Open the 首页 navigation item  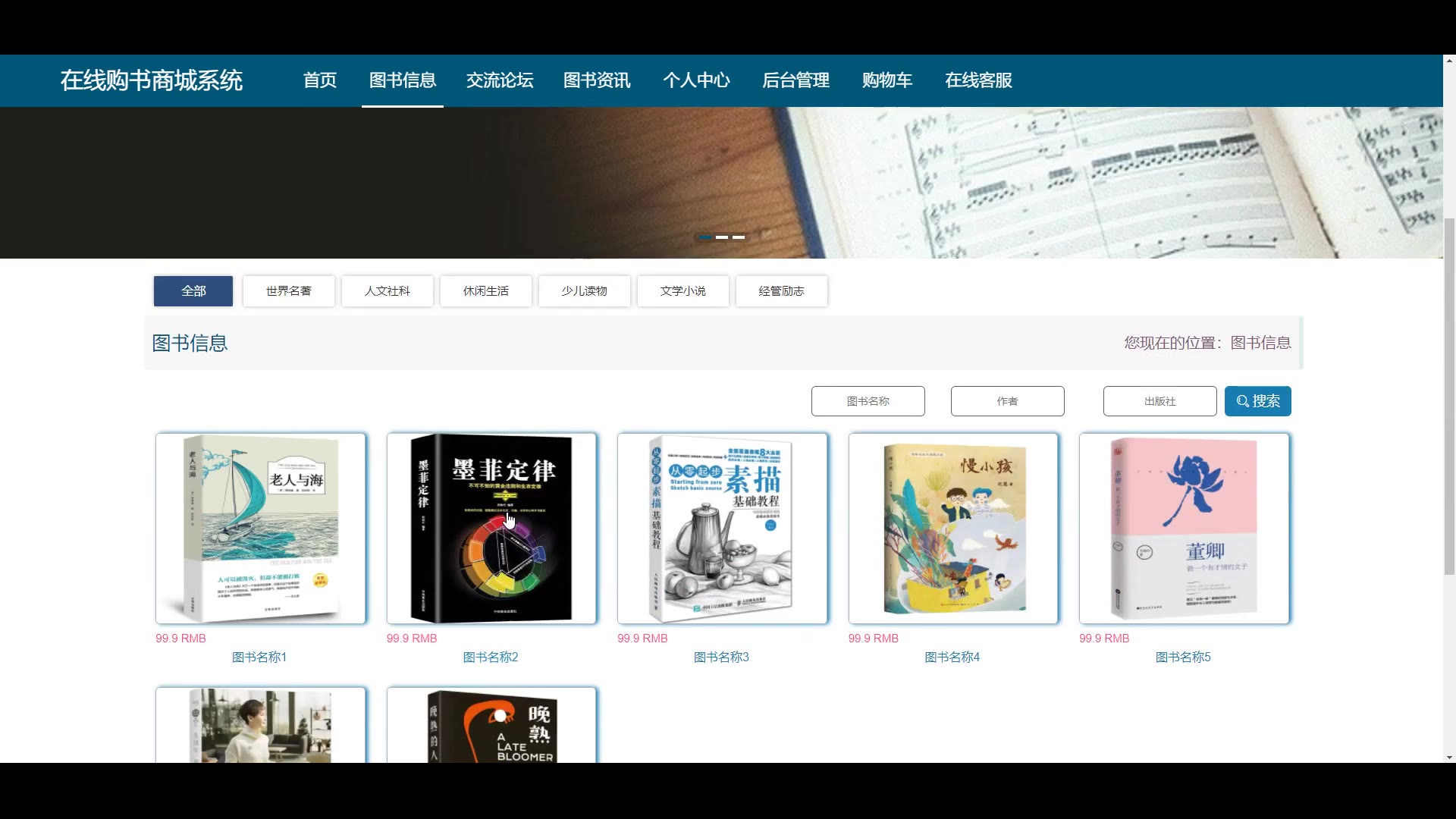320,80
